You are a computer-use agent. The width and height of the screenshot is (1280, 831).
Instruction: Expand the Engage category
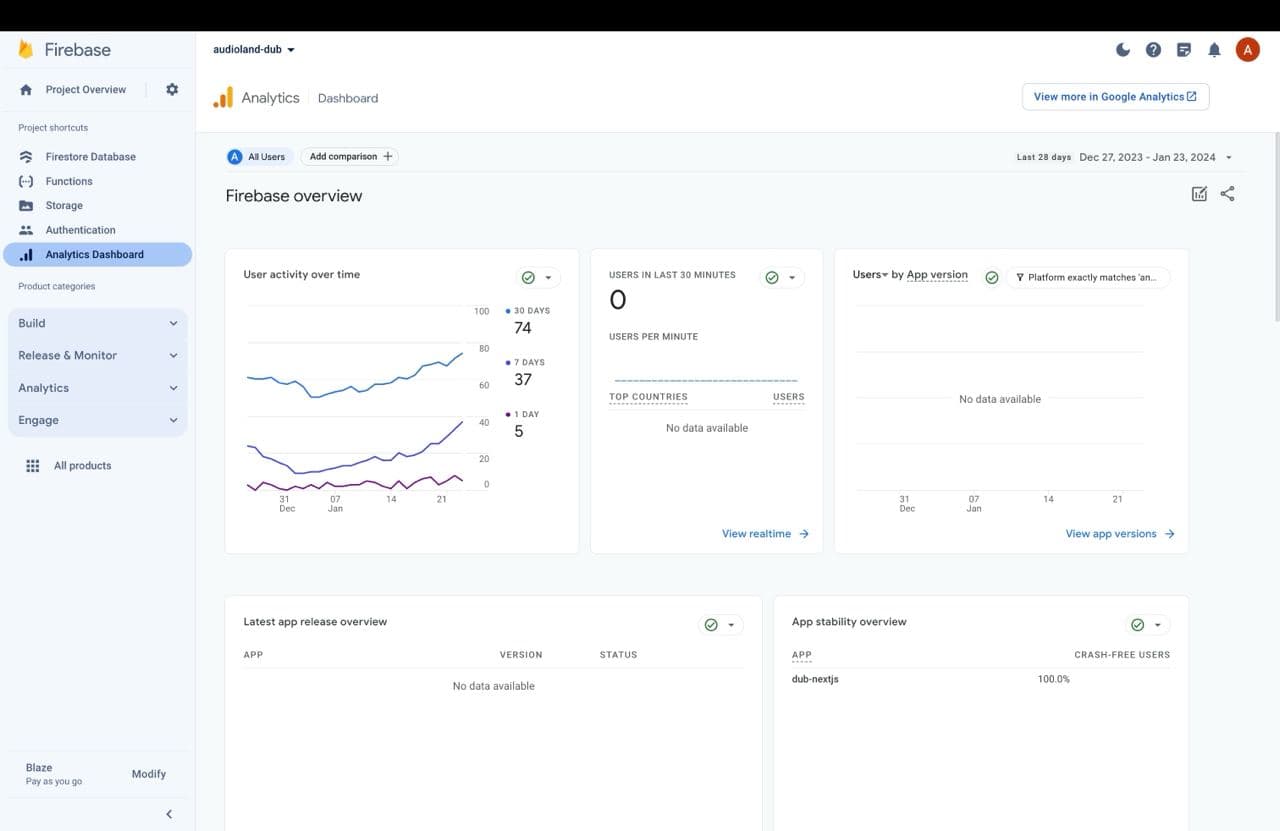pos(97,420)
